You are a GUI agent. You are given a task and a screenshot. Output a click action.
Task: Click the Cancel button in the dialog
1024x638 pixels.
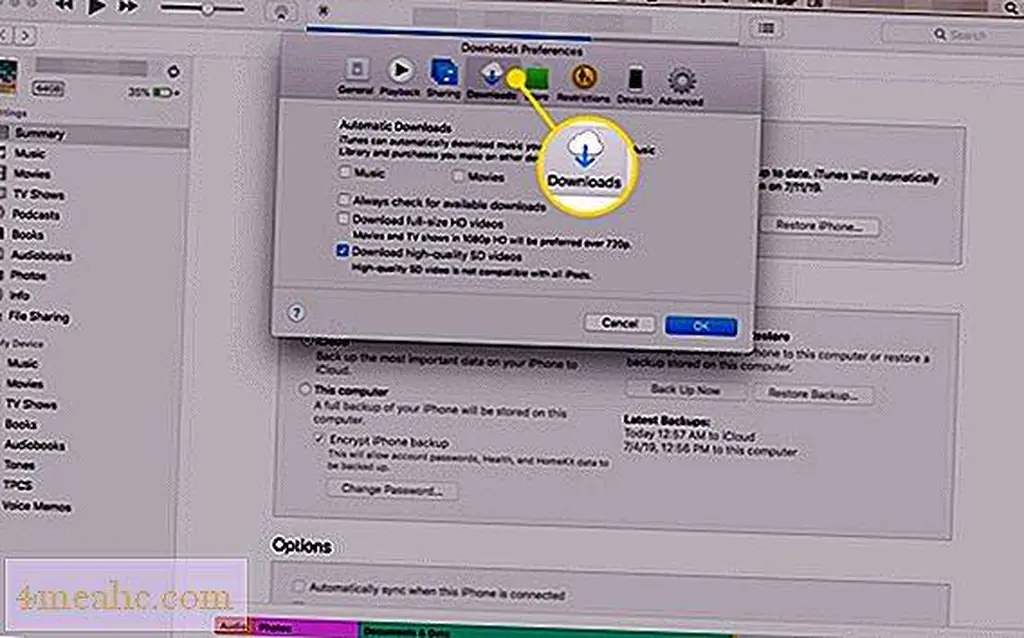coord(619,324)
